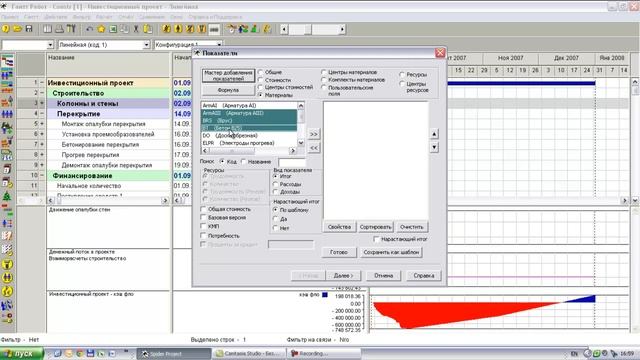Click the clock schedule toolbar icon
The image size is (640, 360).
[x=232, y=29]
